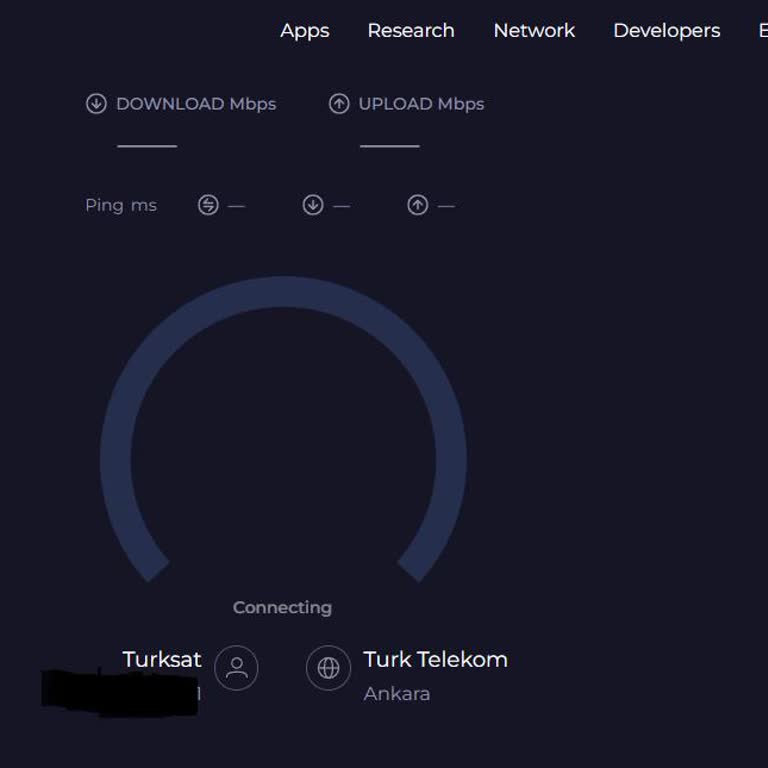Click the upload arrow icon beside UPLOAD Mbps
Image resolution: width=768 pixels, height=768 pixels.
(339, 104)
